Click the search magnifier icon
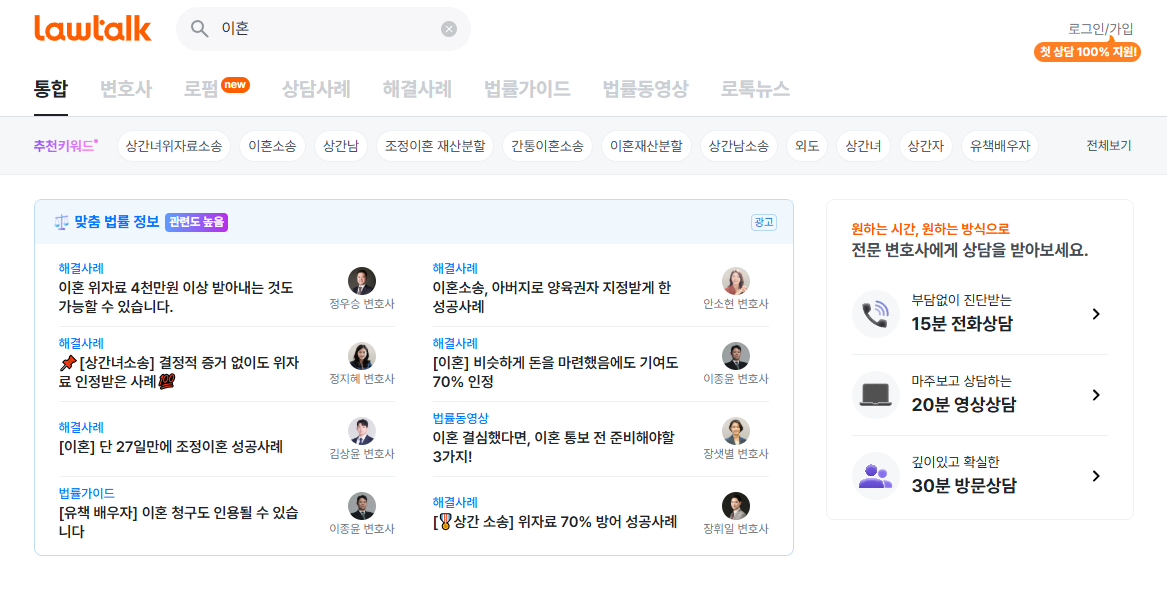Screen dimensions: 1167x596 pos(200,29)
